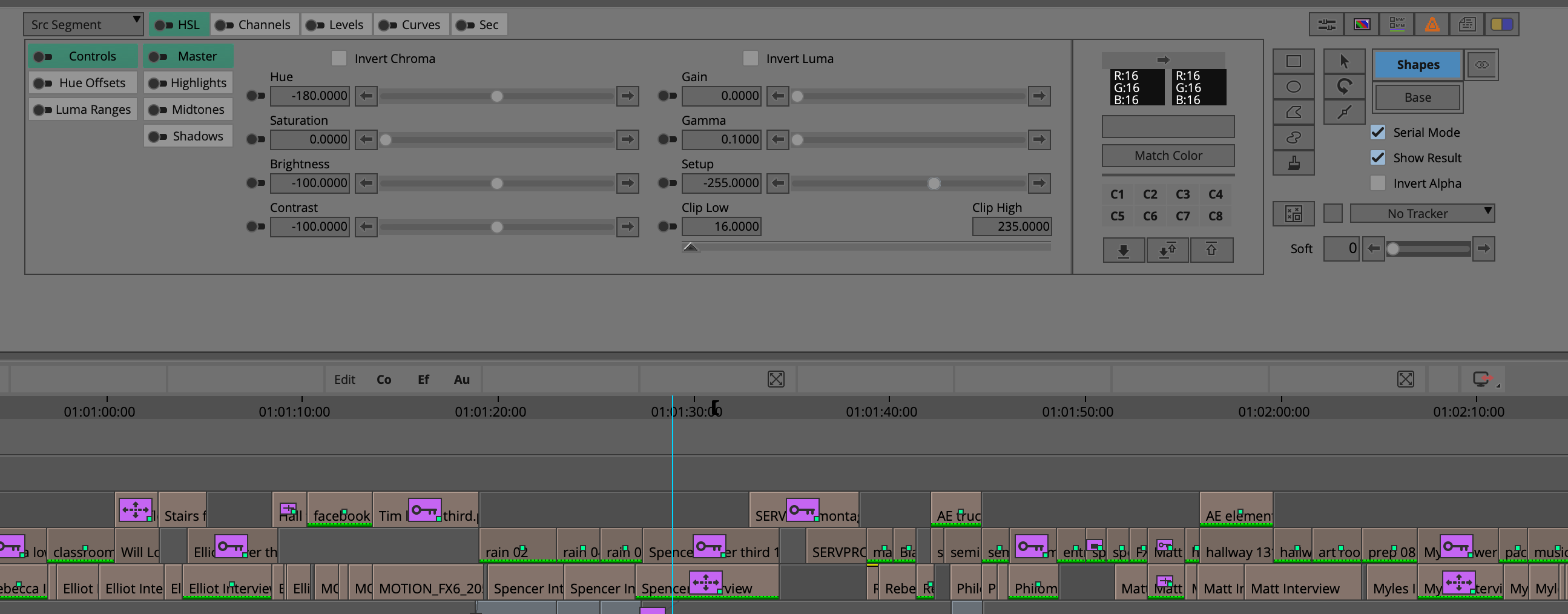The width and height of the screenshot is (1568, 614).
Task: Open the Hue Offsets subtab
Action: 83,83
